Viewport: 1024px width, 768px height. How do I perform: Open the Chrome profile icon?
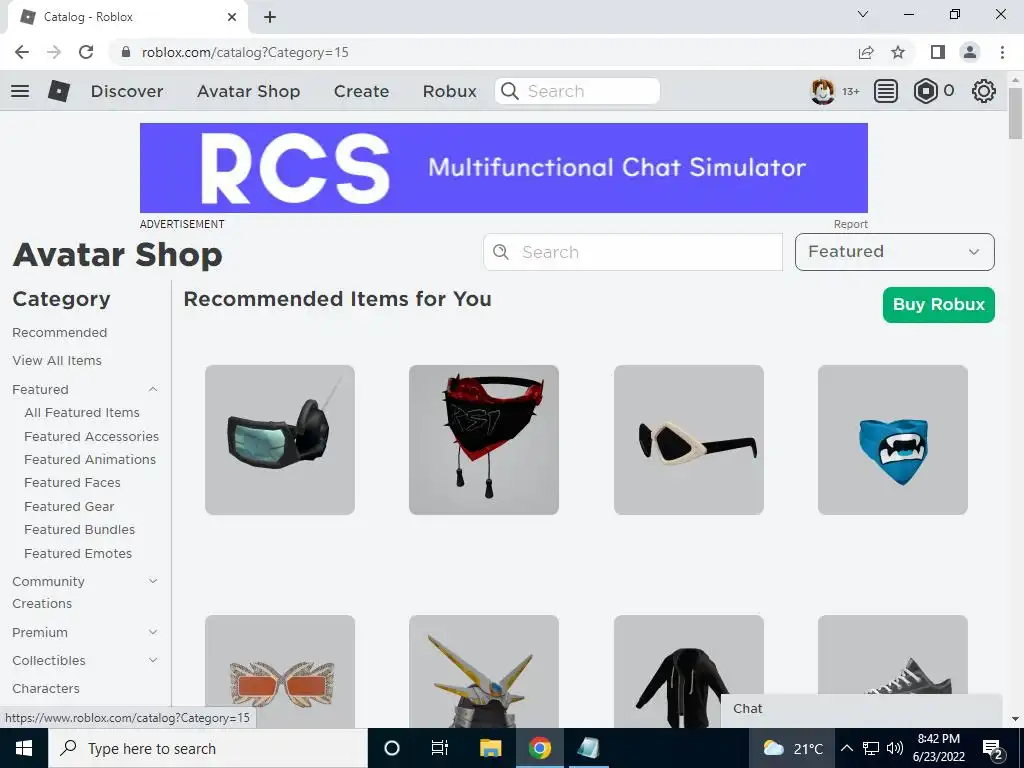(970, 52)
